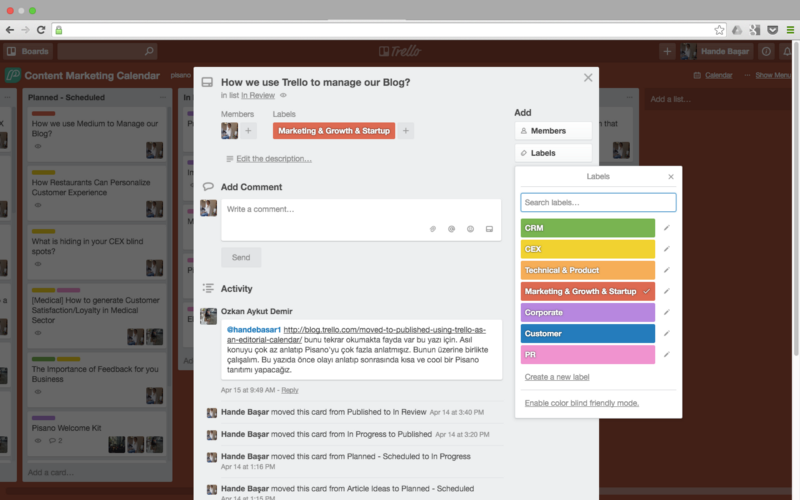Close the Labels popover
This screenshot has width=800, height=500.
coord(671,177)
